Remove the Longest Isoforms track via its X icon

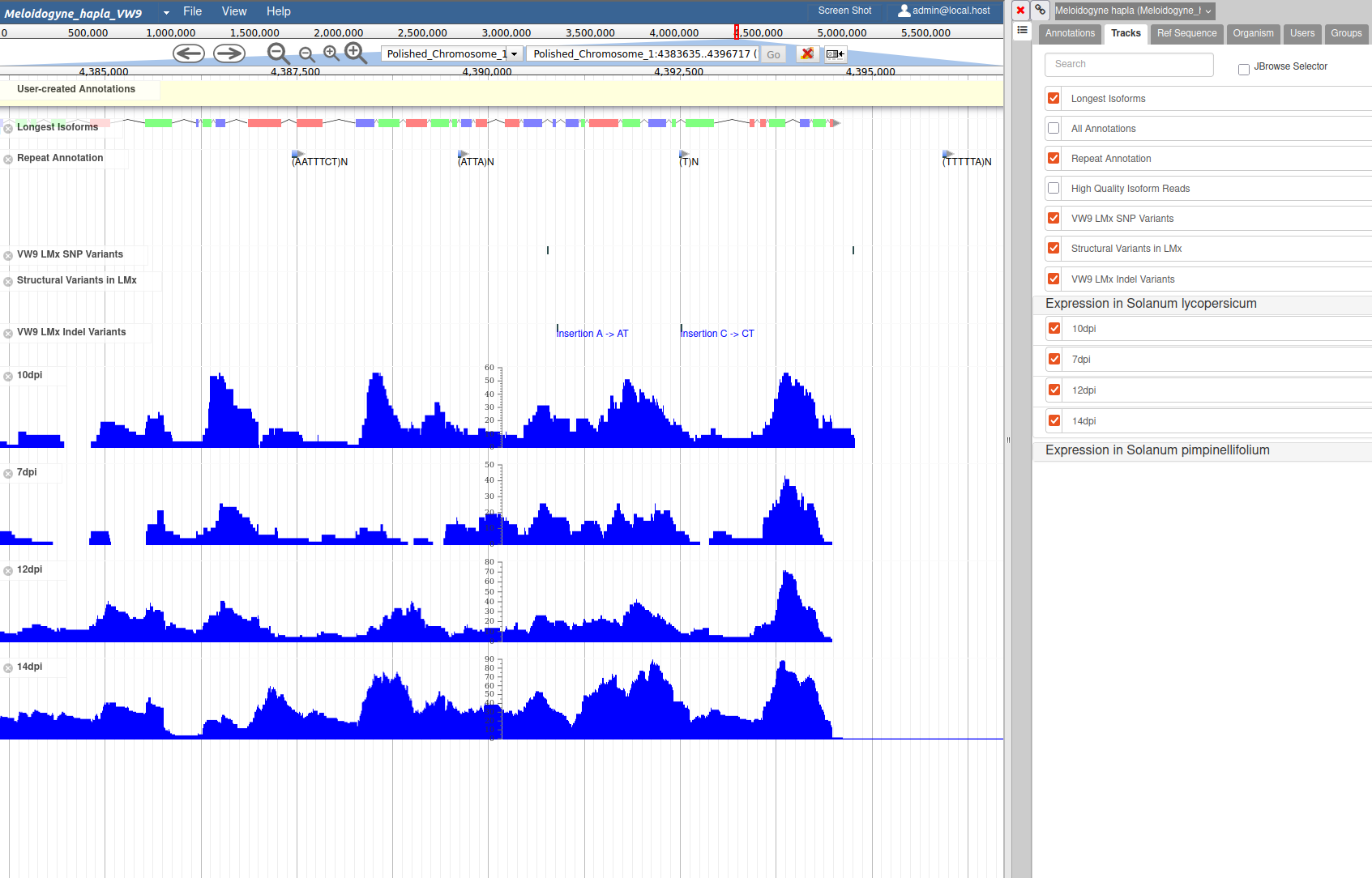pyautogui.click(x=8, y=128)
